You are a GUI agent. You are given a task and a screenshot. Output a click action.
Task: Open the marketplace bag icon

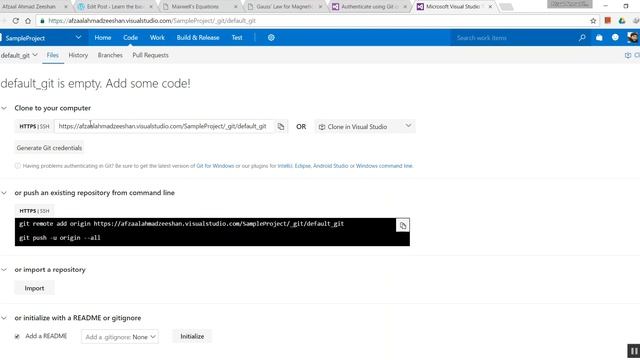pyautogui.click(x=599, y=38)
